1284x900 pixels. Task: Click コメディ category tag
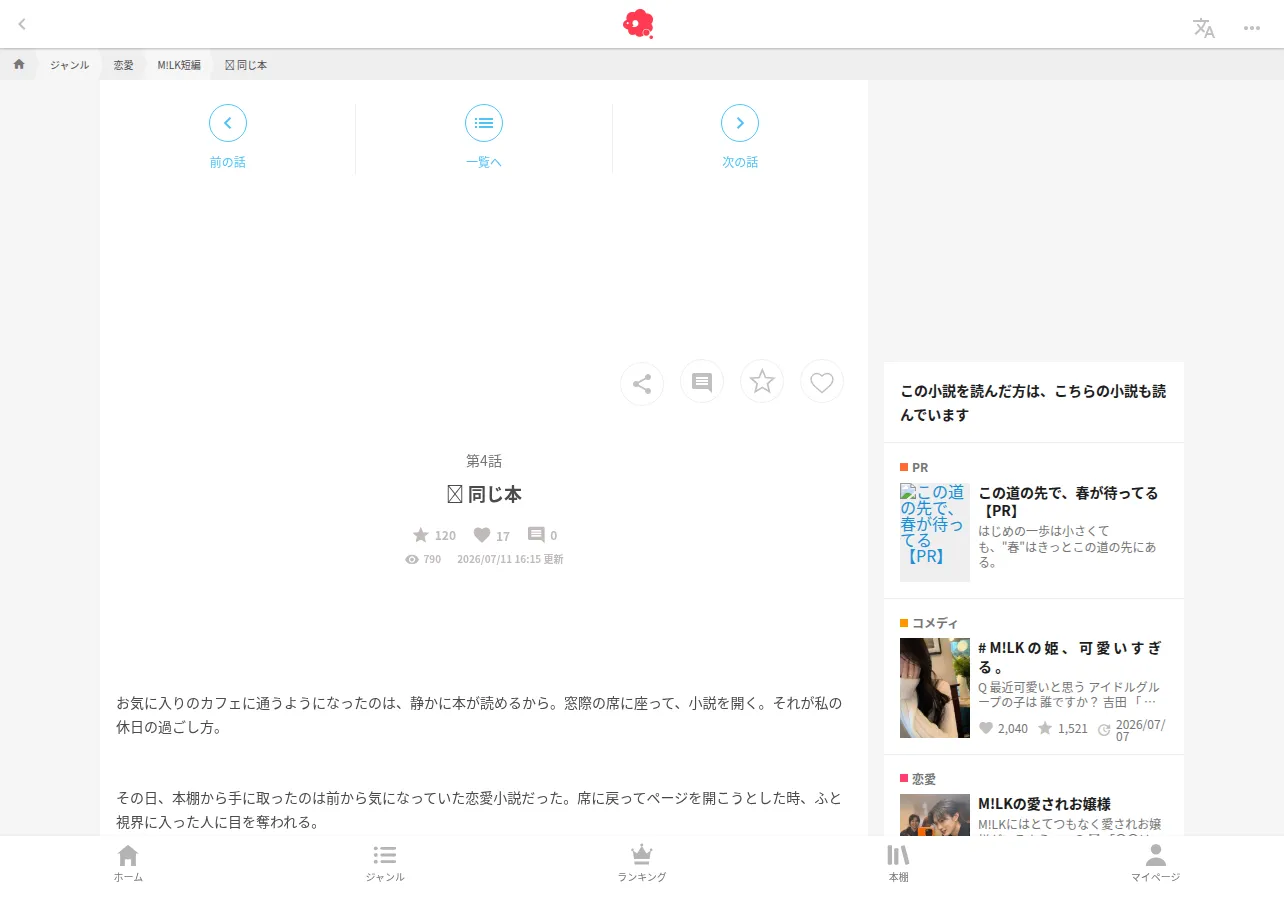[x=929, y=623]
